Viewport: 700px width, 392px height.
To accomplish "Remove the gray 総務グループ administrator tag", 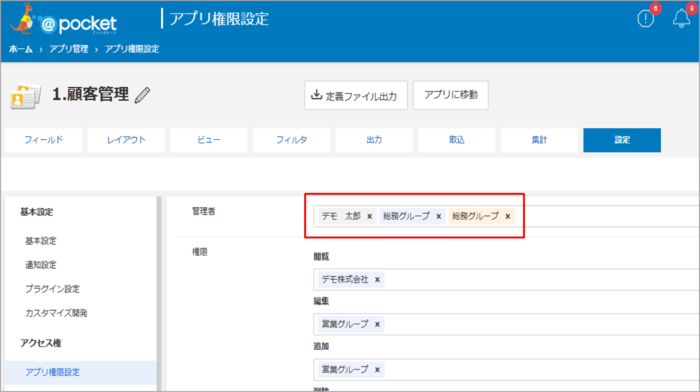I will (x=439, y=217).
